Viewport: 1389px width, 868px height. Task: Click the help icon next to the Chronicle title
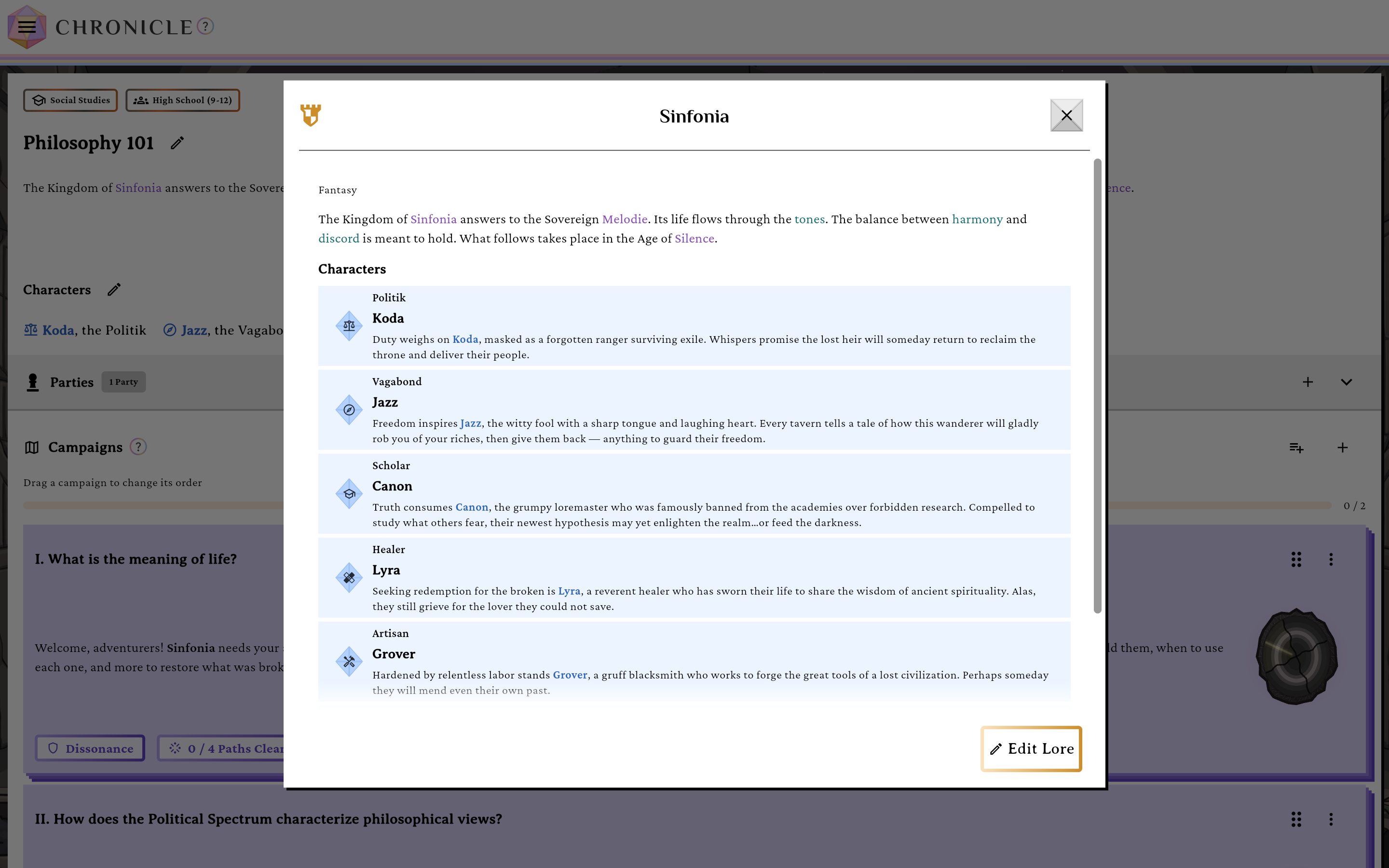pyautogui.click(x=205, y=27)
